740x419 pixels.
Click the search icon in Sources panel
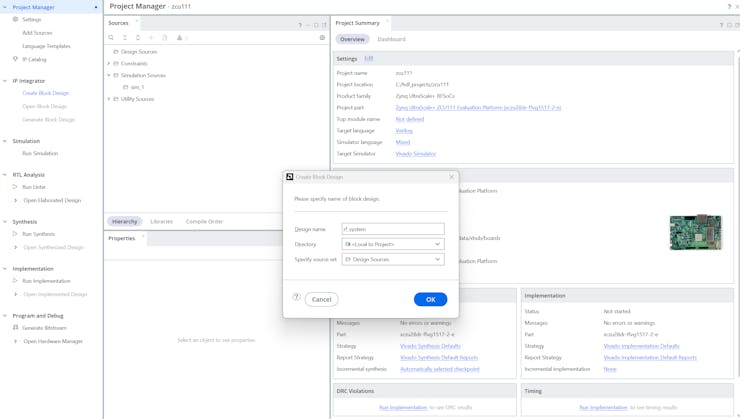click(111, 38)
